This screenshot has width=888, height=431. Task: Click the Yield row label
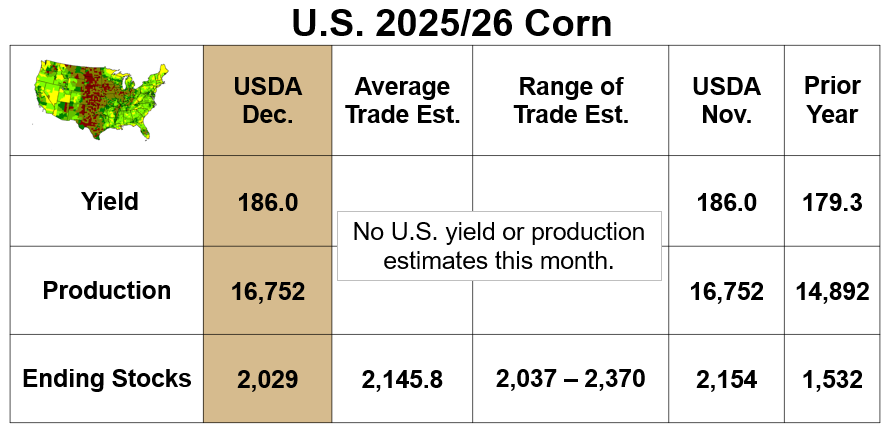pos(110,202)
